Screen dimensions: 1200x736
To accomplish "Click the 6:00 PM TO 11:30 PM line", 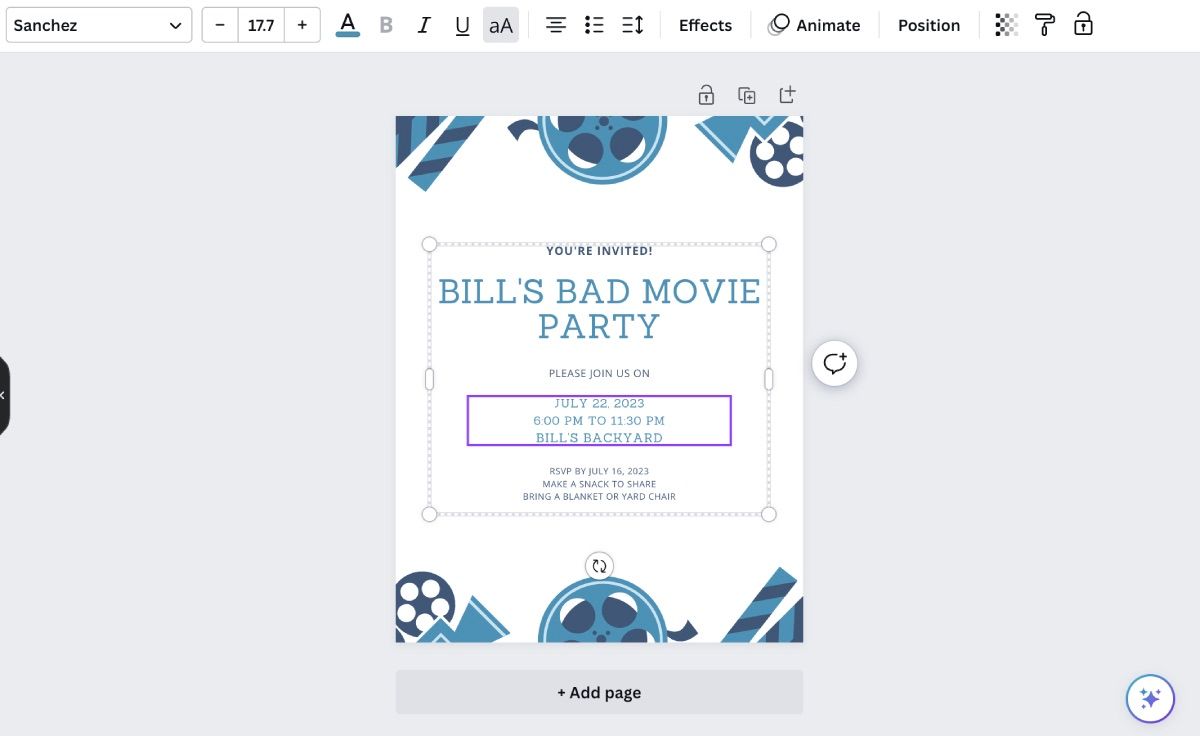I will [x=599, y=420].
